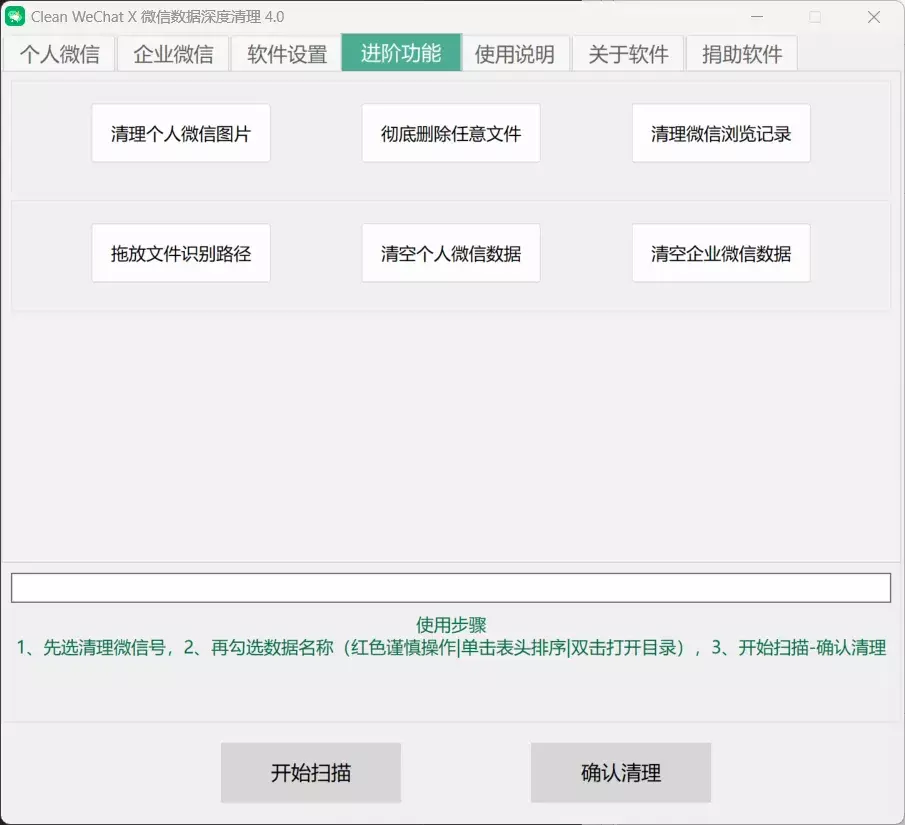
Task: Open the 使用说明 tab
Action: coord(515,54)
